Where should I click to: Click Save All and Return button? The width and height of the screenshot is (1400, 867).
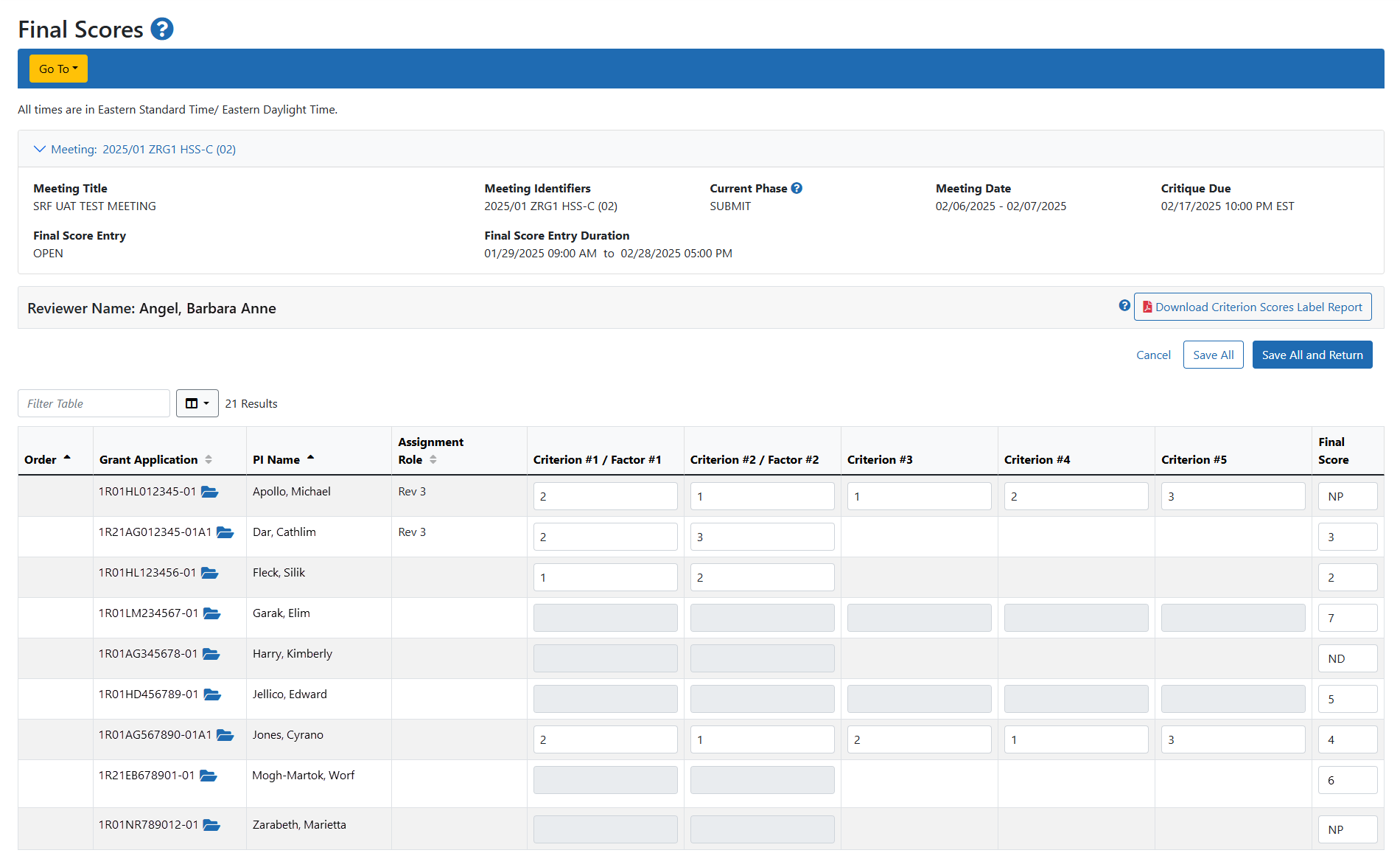click(x=1312, y=355)
